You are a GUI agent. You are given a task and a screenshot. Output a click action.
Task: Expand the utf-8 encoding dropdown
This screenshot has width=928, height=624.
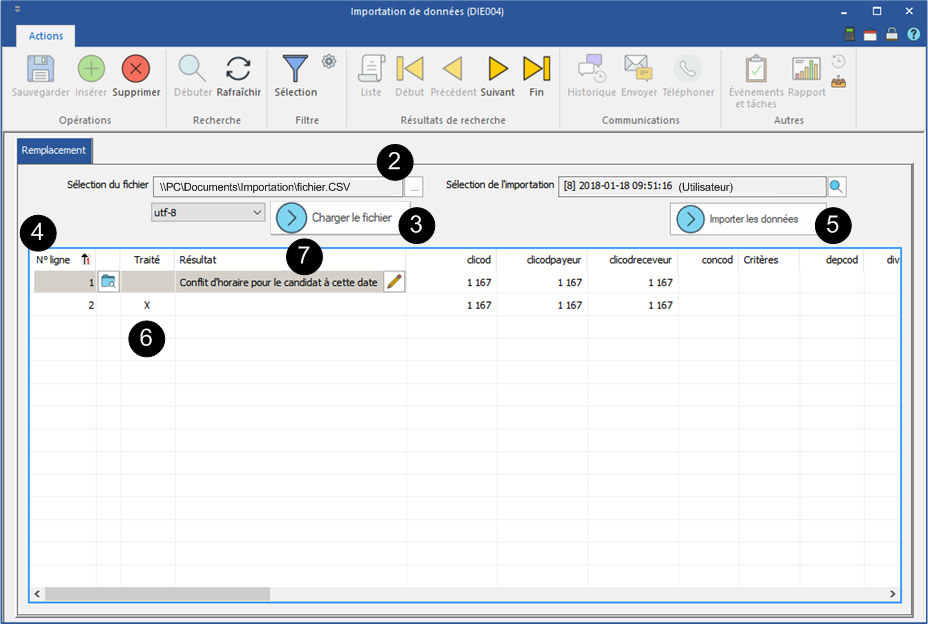click(x=258, y=213)
